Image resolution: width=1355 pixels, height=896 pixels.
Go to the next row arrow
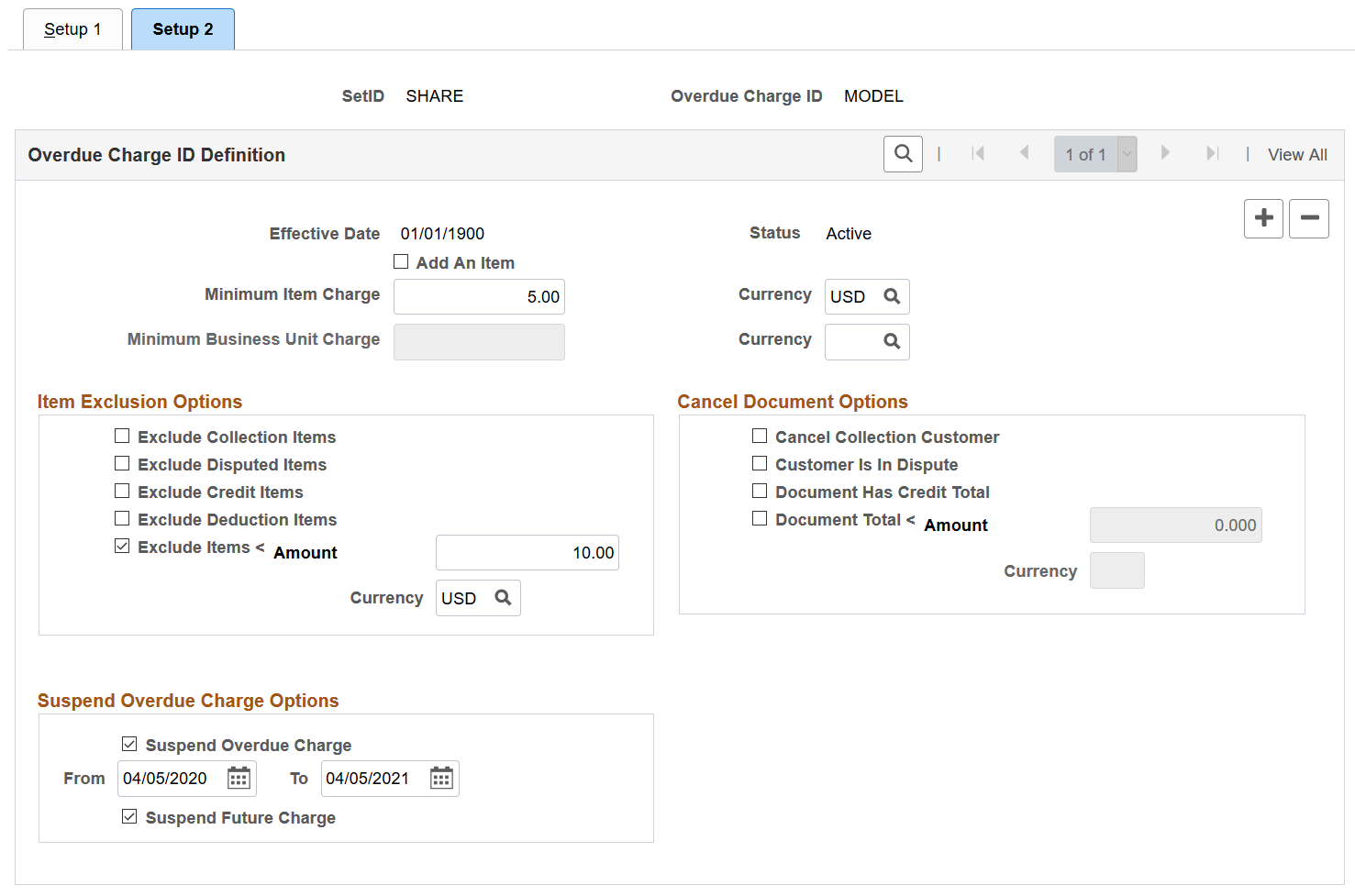click(x=1165, y=153)
